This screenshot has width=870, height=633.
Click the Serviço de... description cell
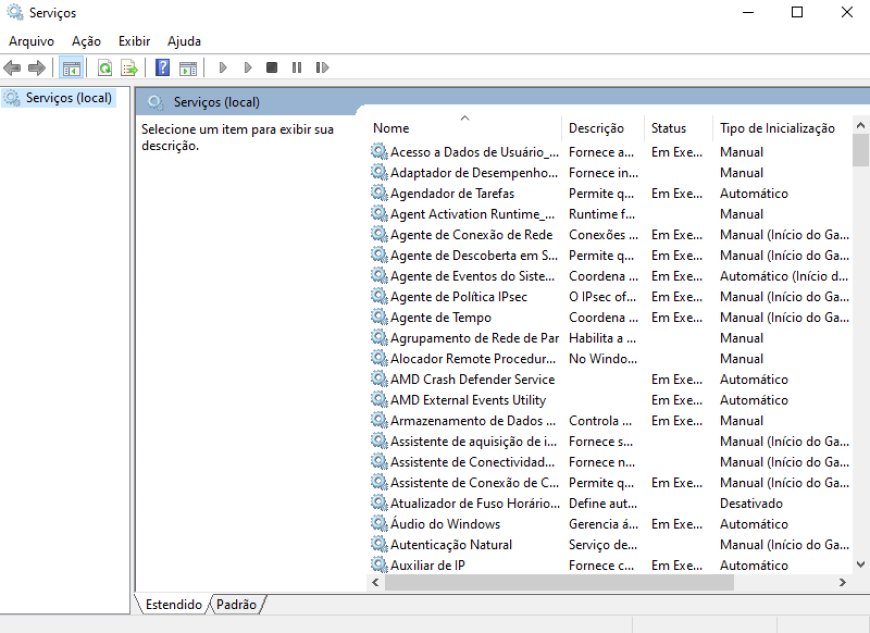pyautogui.click(x=603, y=544)
